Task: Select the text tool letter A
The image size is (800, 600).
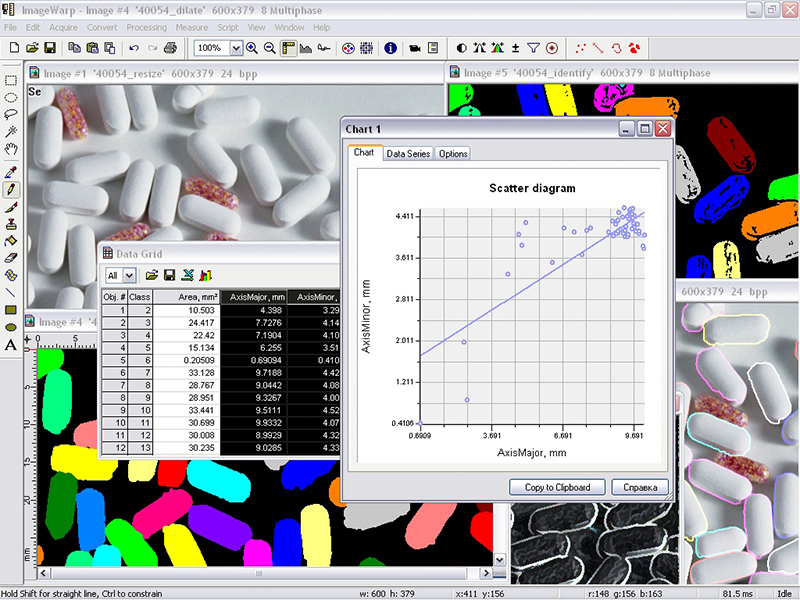Action: [x=11, y=345]
